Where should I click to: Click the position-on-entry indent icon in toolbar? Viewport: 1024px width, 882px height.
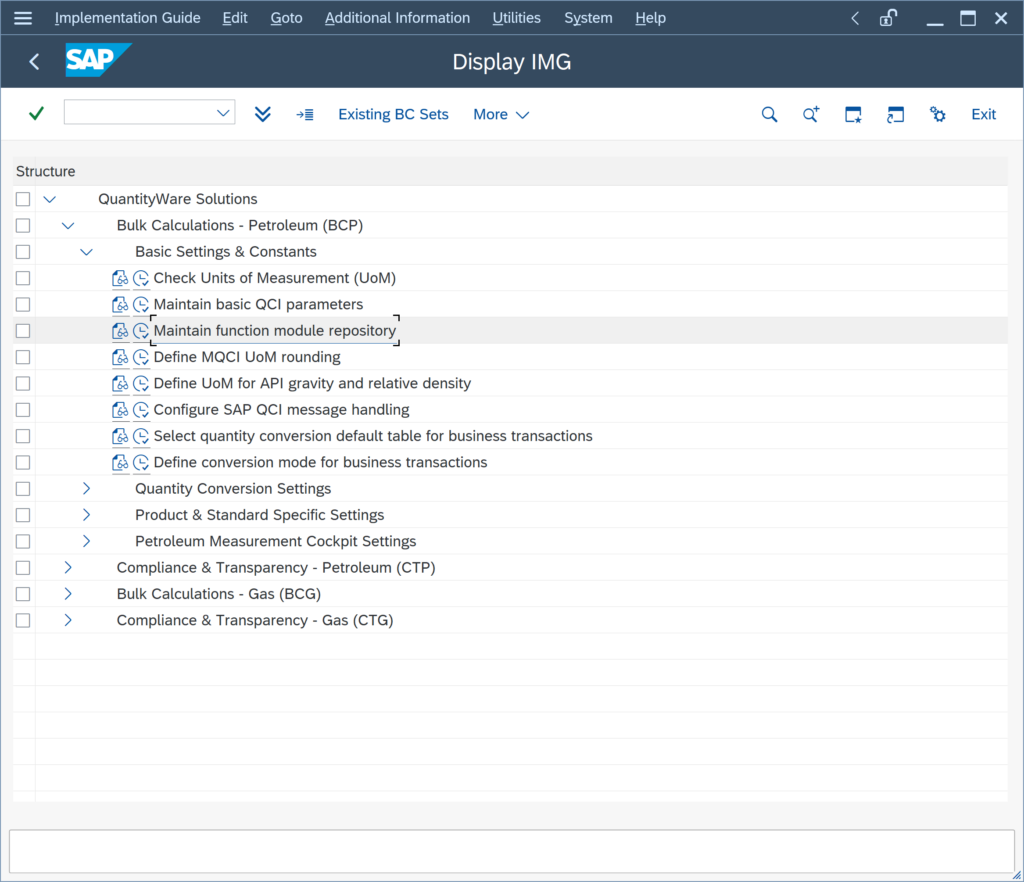[x=305, y=115]
